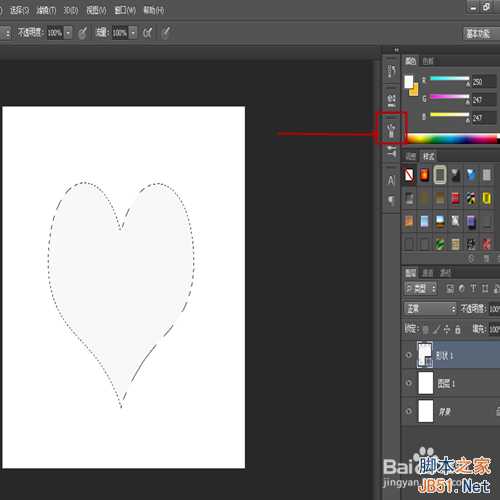Click the Essentials workspace button
Image resolution: width=500 pixels, height=500 pixels.
(x=478, y=34)
